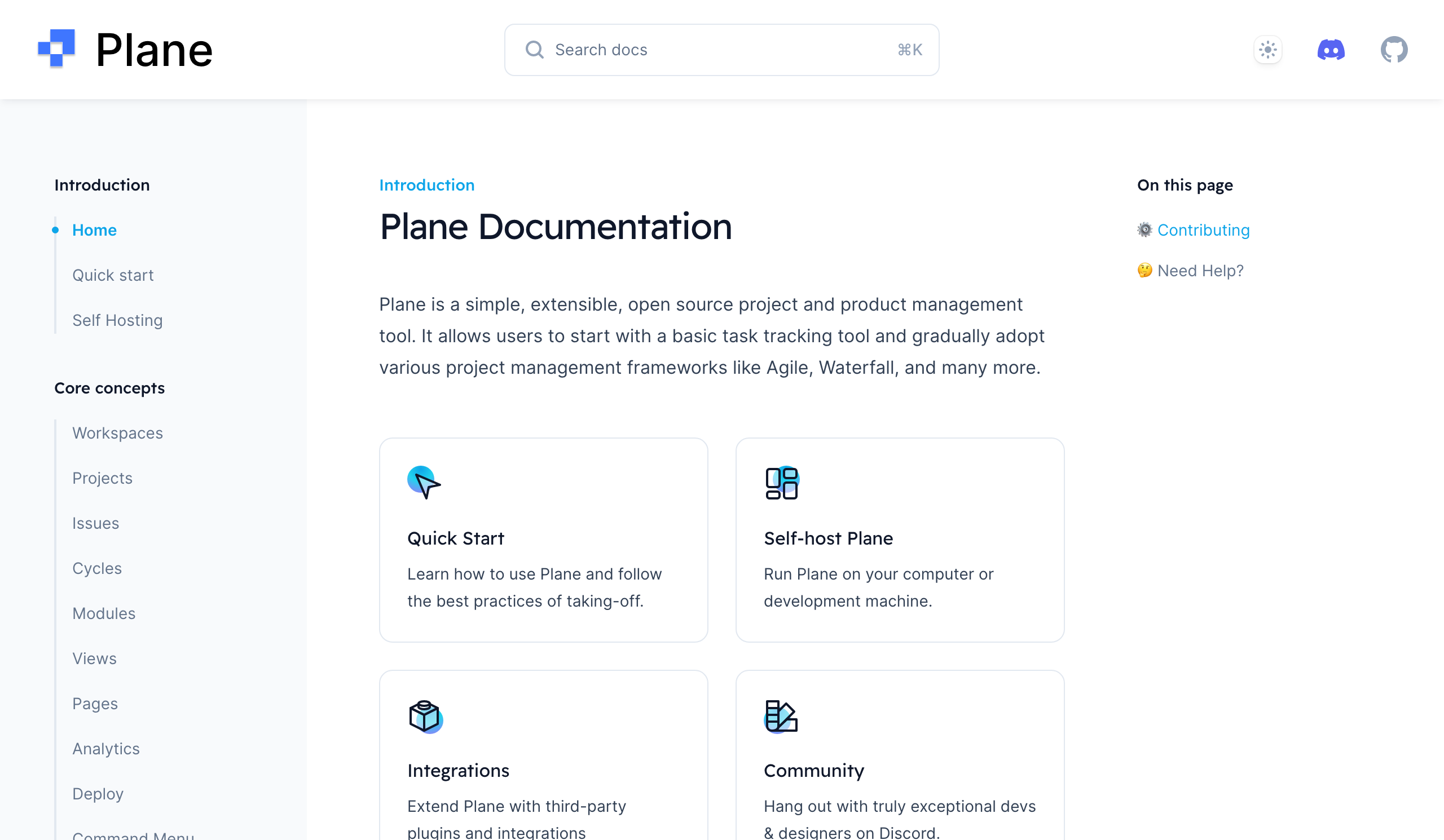The image size is (1444, 840).
Task: Jump to the Contributing section
Action: coord(1203,230)
